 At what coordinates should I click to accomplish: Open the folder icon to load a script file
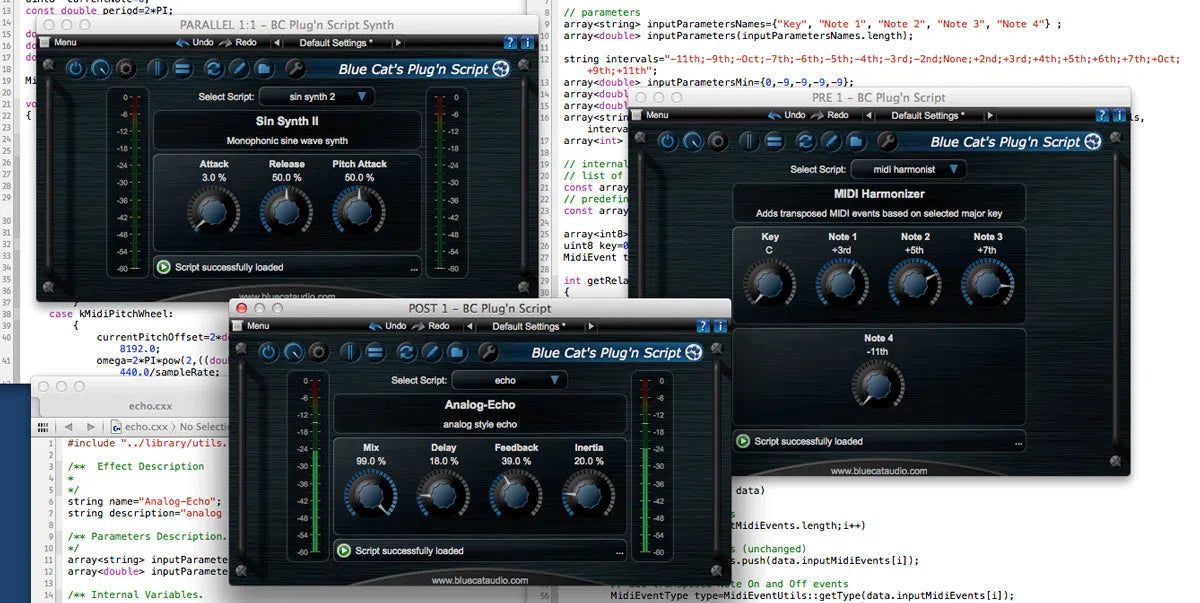pyautogui.click(x=264, y=68)
